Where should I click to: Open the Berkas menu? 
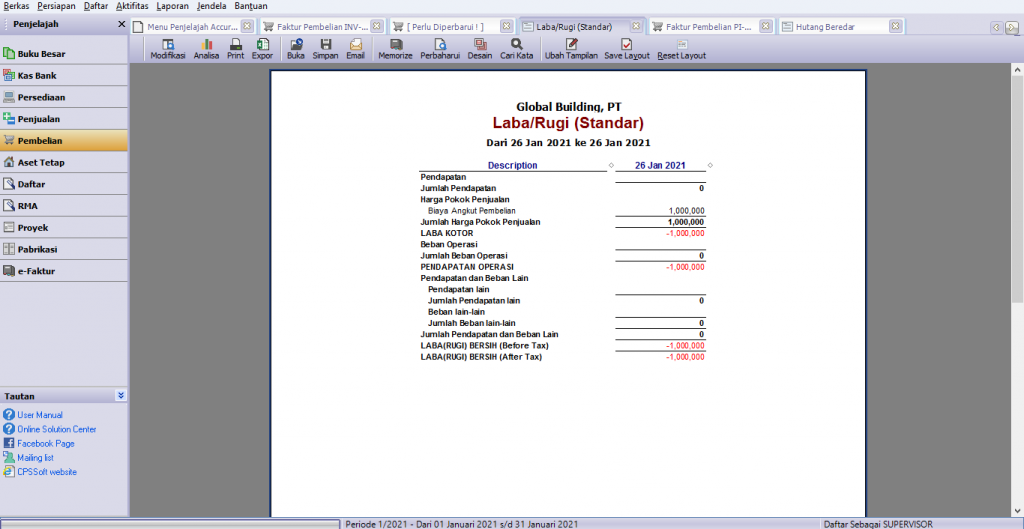[16, 6]
